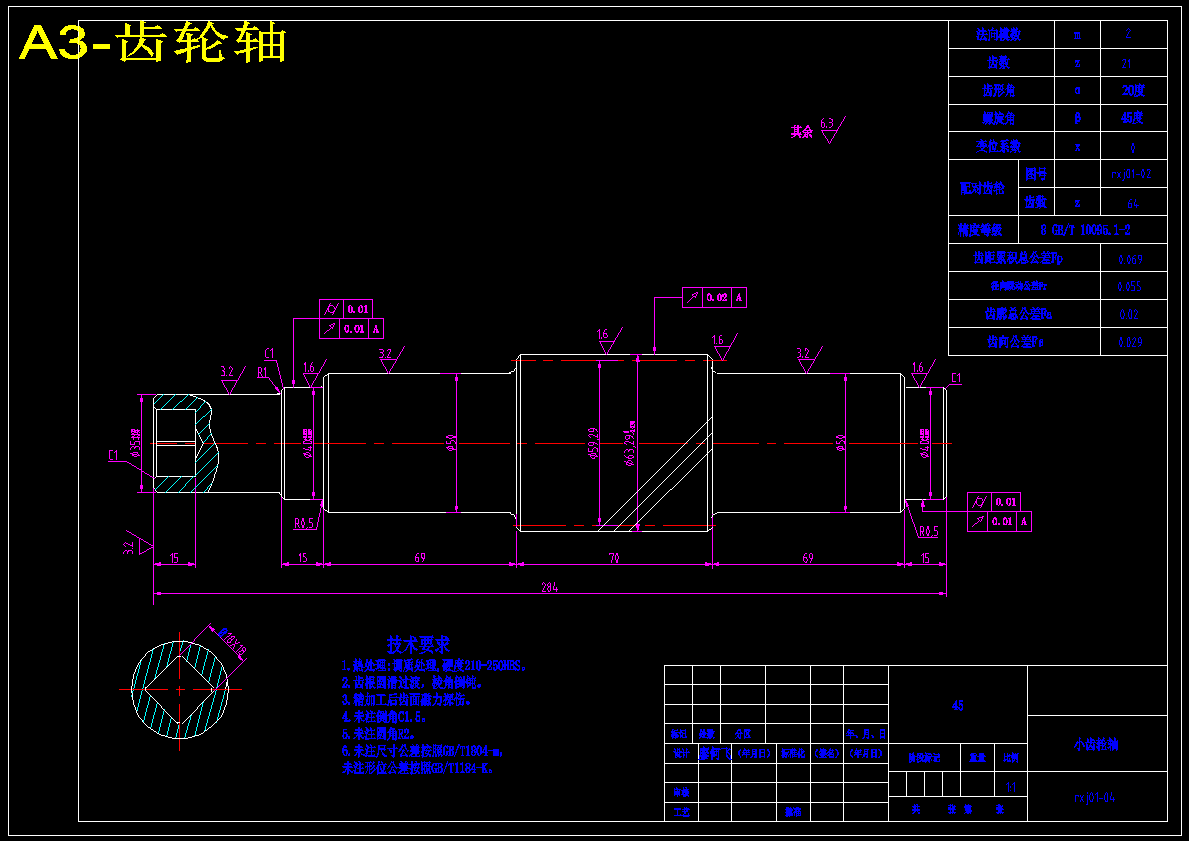The width and height of the screenshot is (1189, 841).
Task: Click requirement line 2 '齿根圆滑过渡'
Action: point(412,683)
